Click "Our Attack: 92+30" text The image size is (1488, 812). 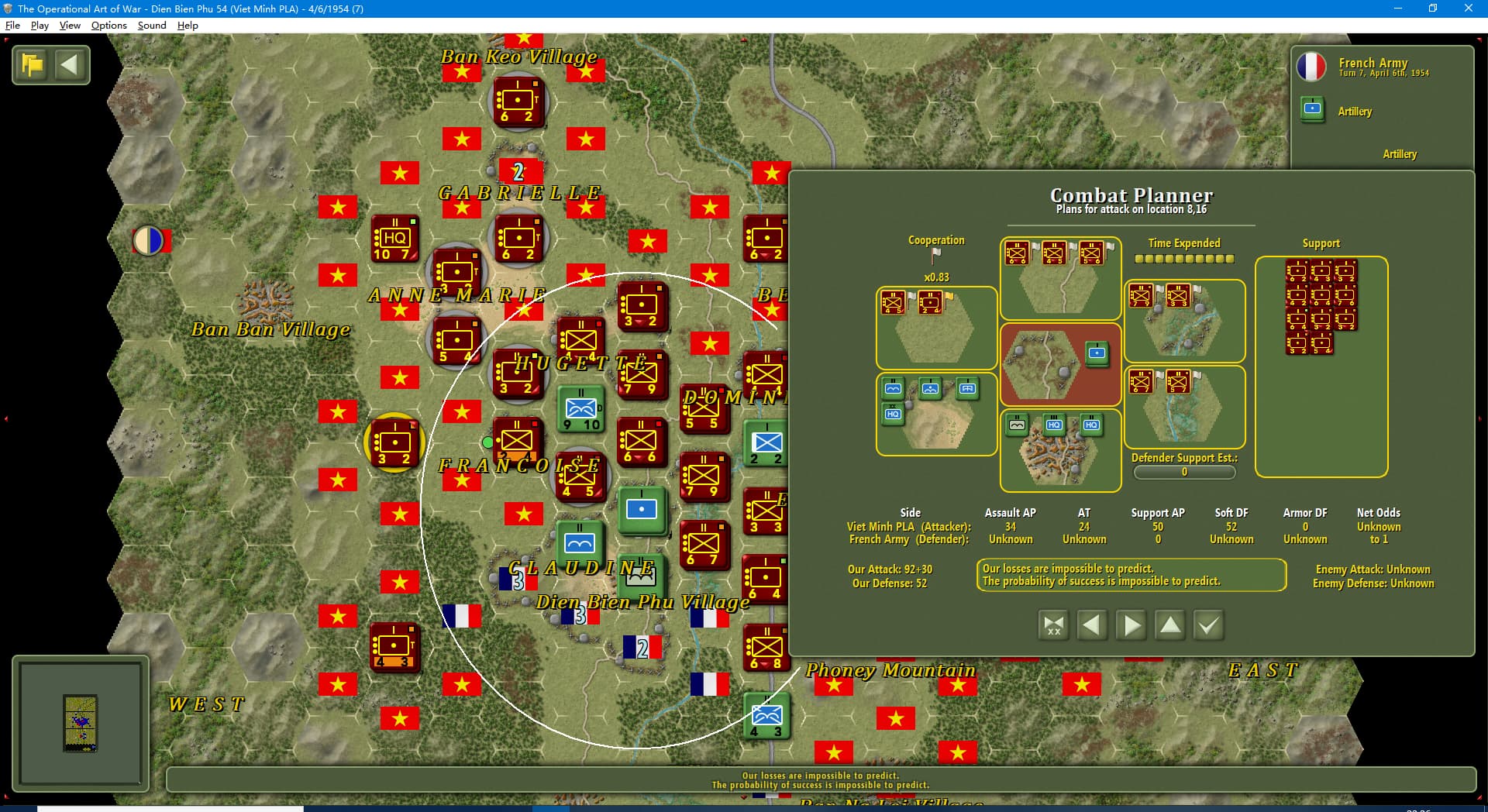(890, 569)
